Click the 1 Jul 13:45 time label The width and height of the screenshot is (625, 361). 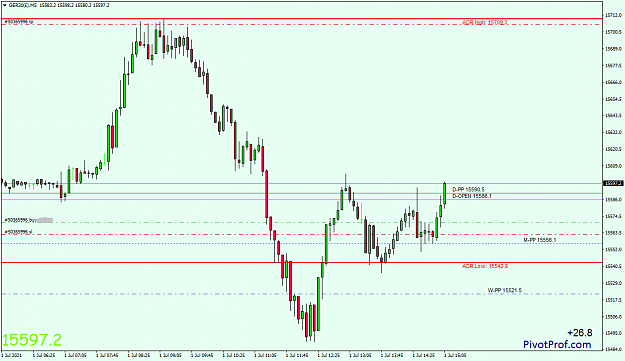click(392, 354)
